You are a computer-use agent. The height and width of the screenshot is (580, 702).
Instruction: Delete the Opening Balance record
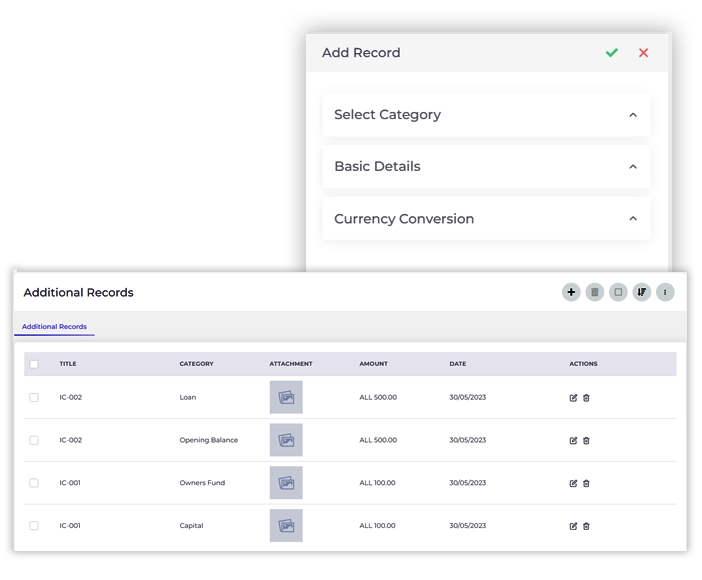pos(586,440)
